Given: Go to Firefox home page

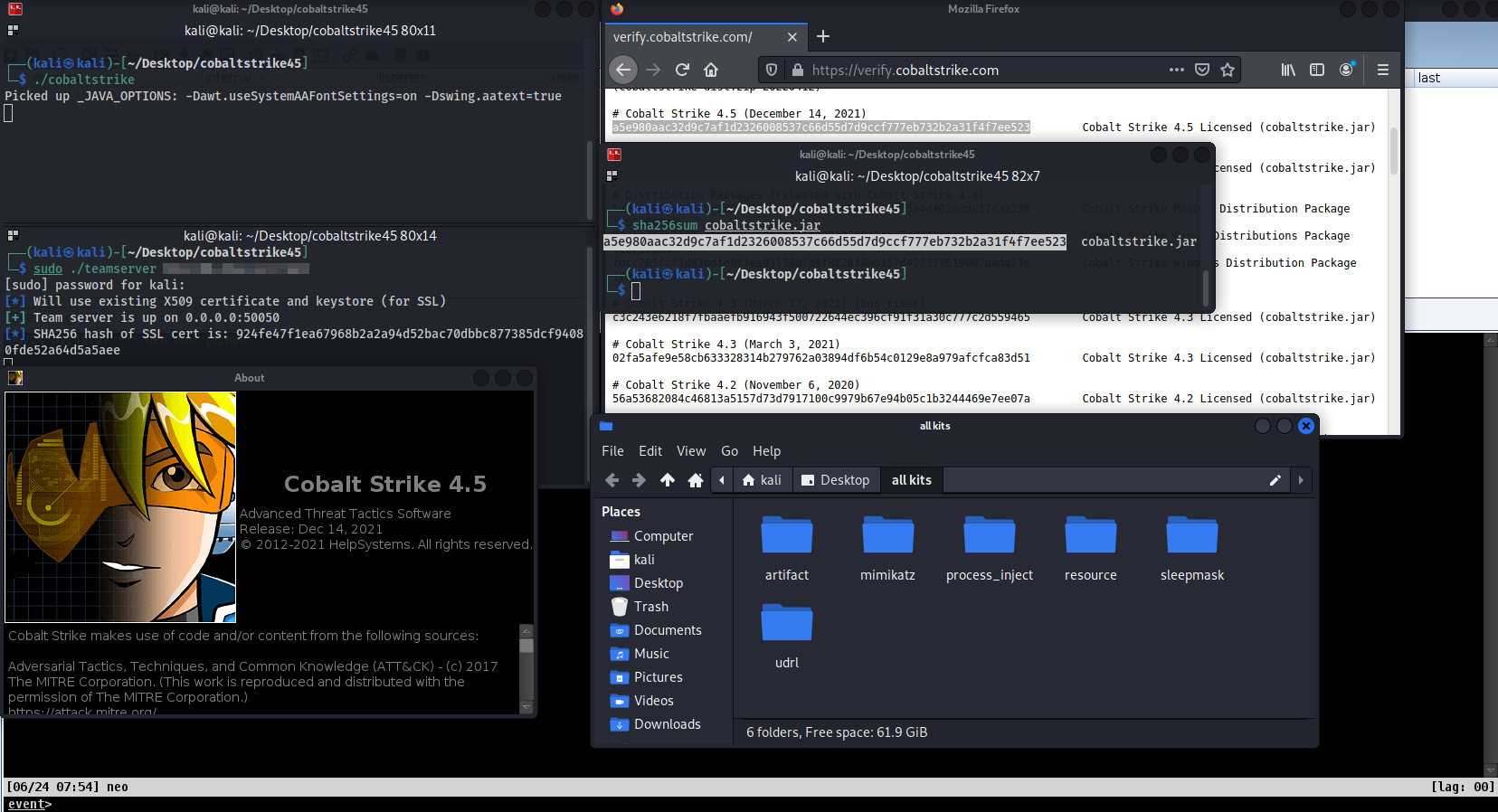Looking at the screenshot, I should click(x=711, y=70).
